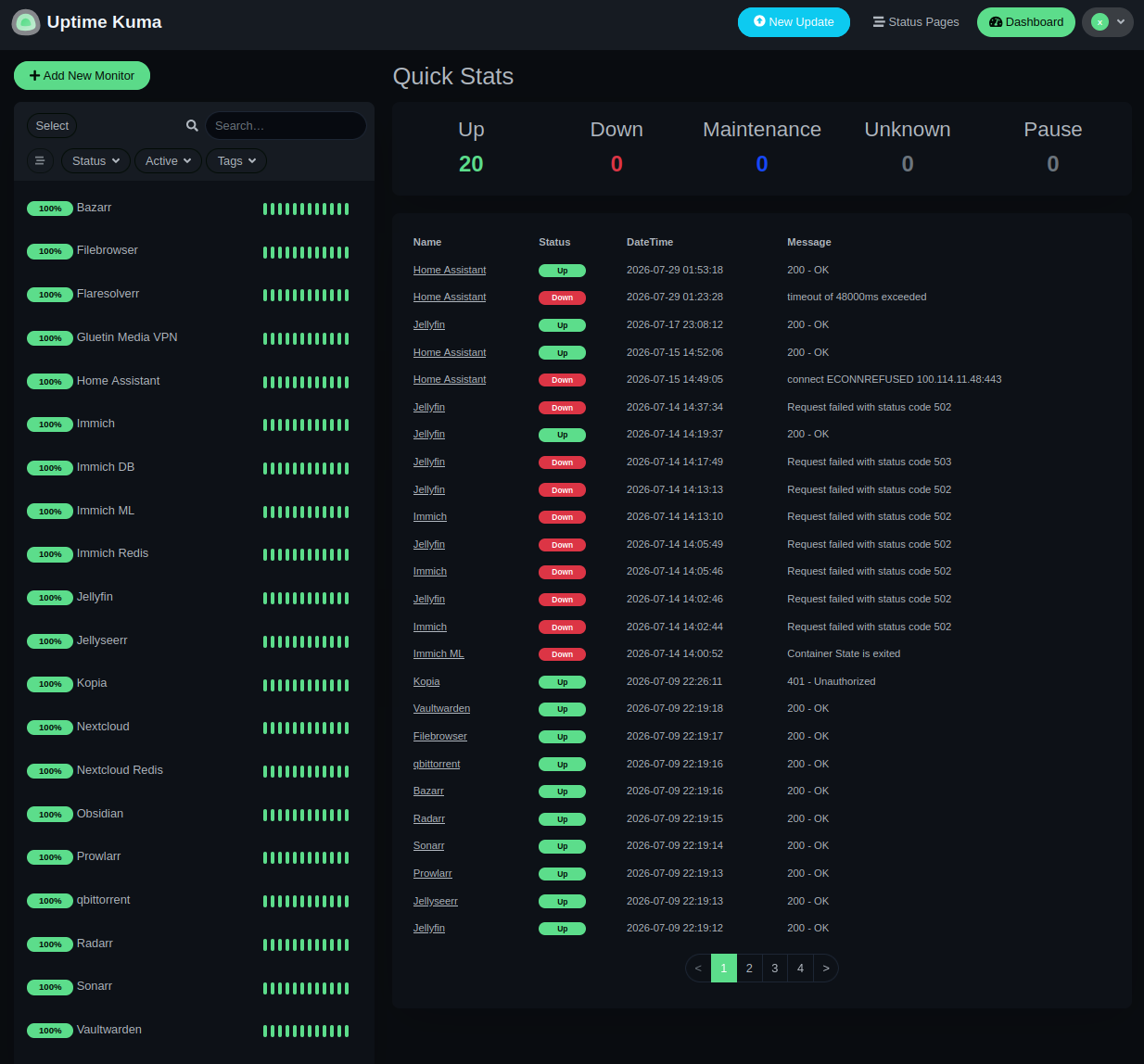Image resolution: width=1144 pixels, height=1064 pixels.
Task: Open the Active filter dropdown
Action: tap(168, 161)
